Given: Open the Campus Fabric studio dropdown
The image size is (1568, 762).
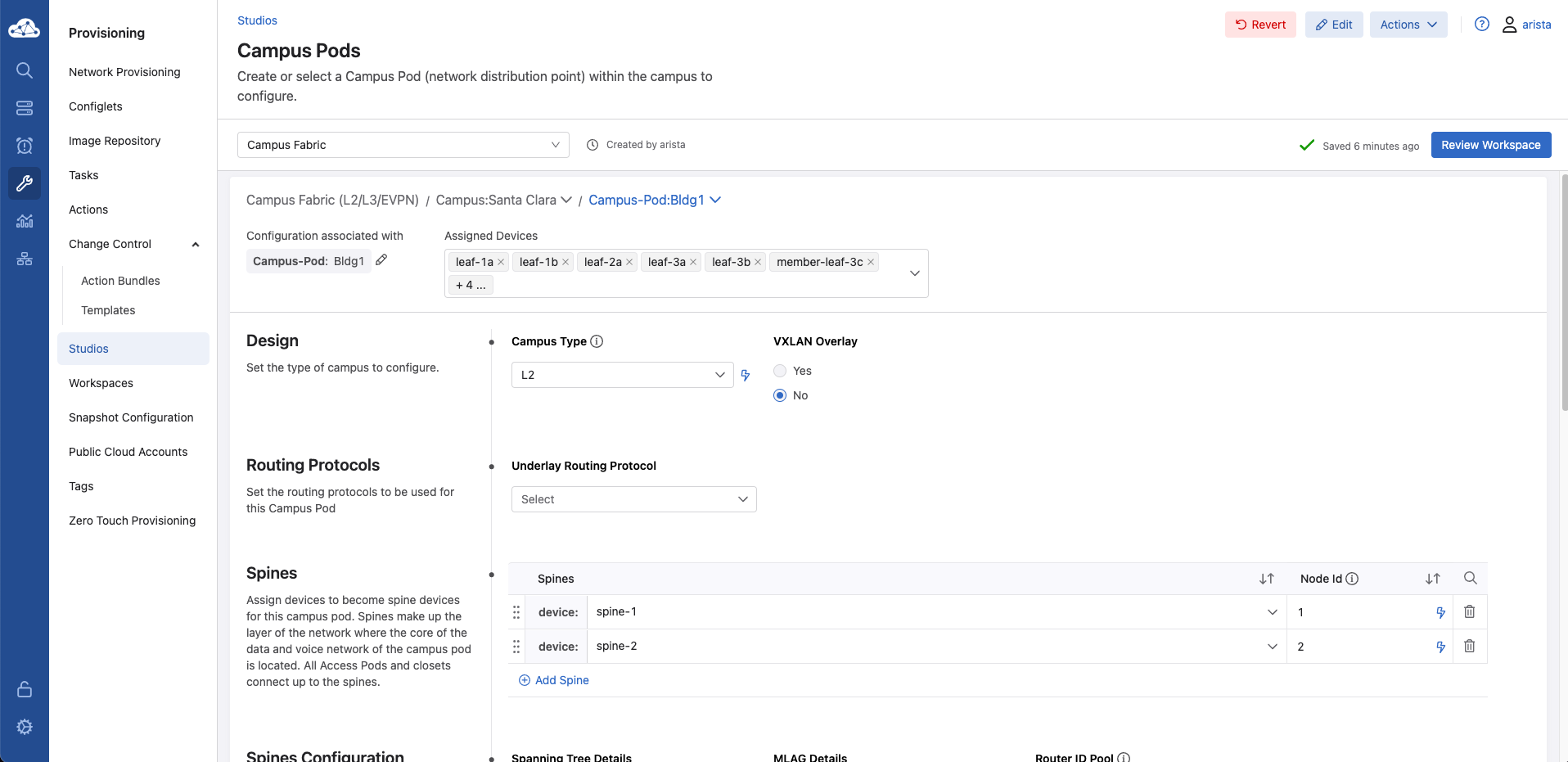Looking at the screenshot, I should click(403, 145).
